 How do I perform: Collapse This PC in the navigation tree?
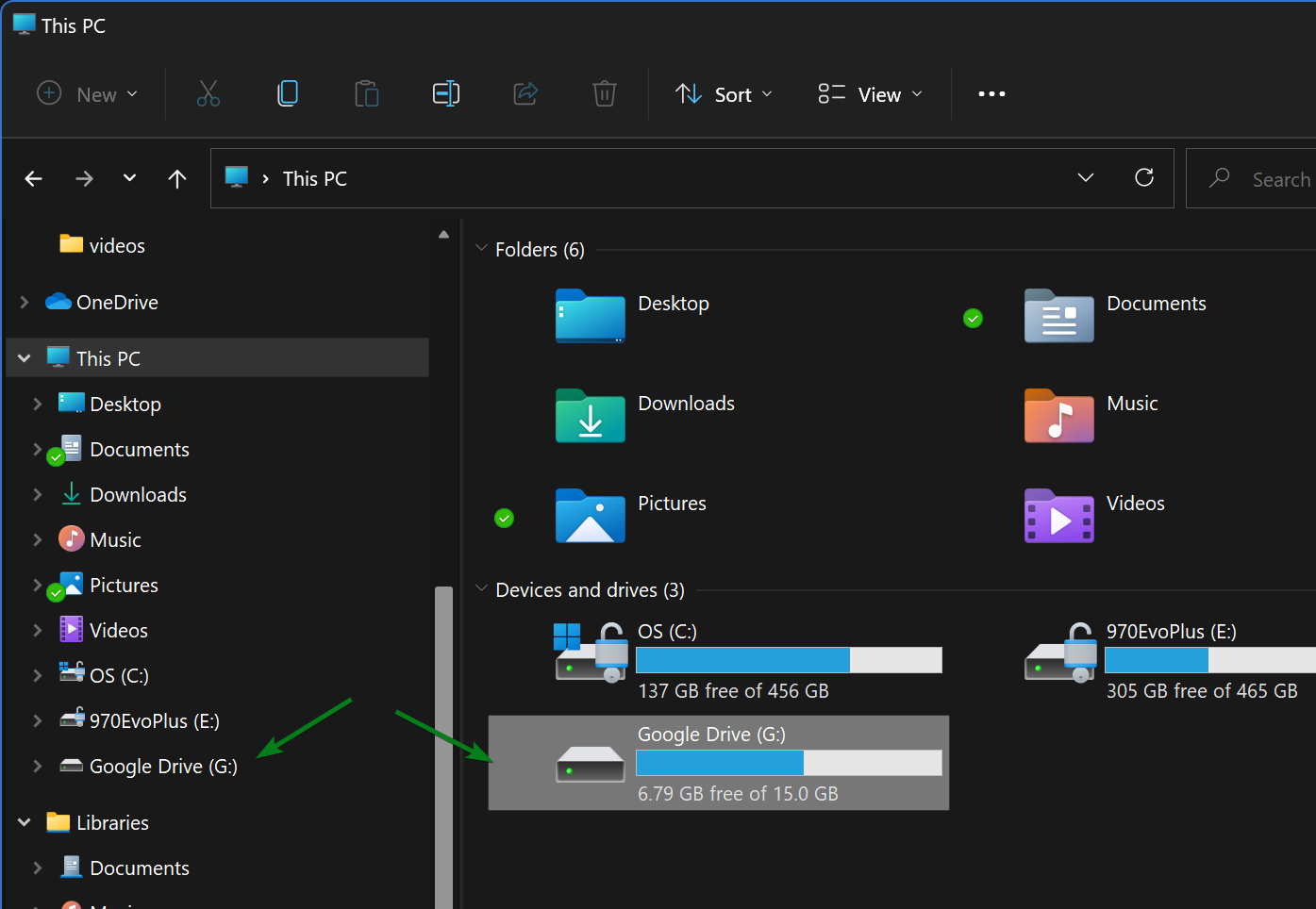[25, 358]
